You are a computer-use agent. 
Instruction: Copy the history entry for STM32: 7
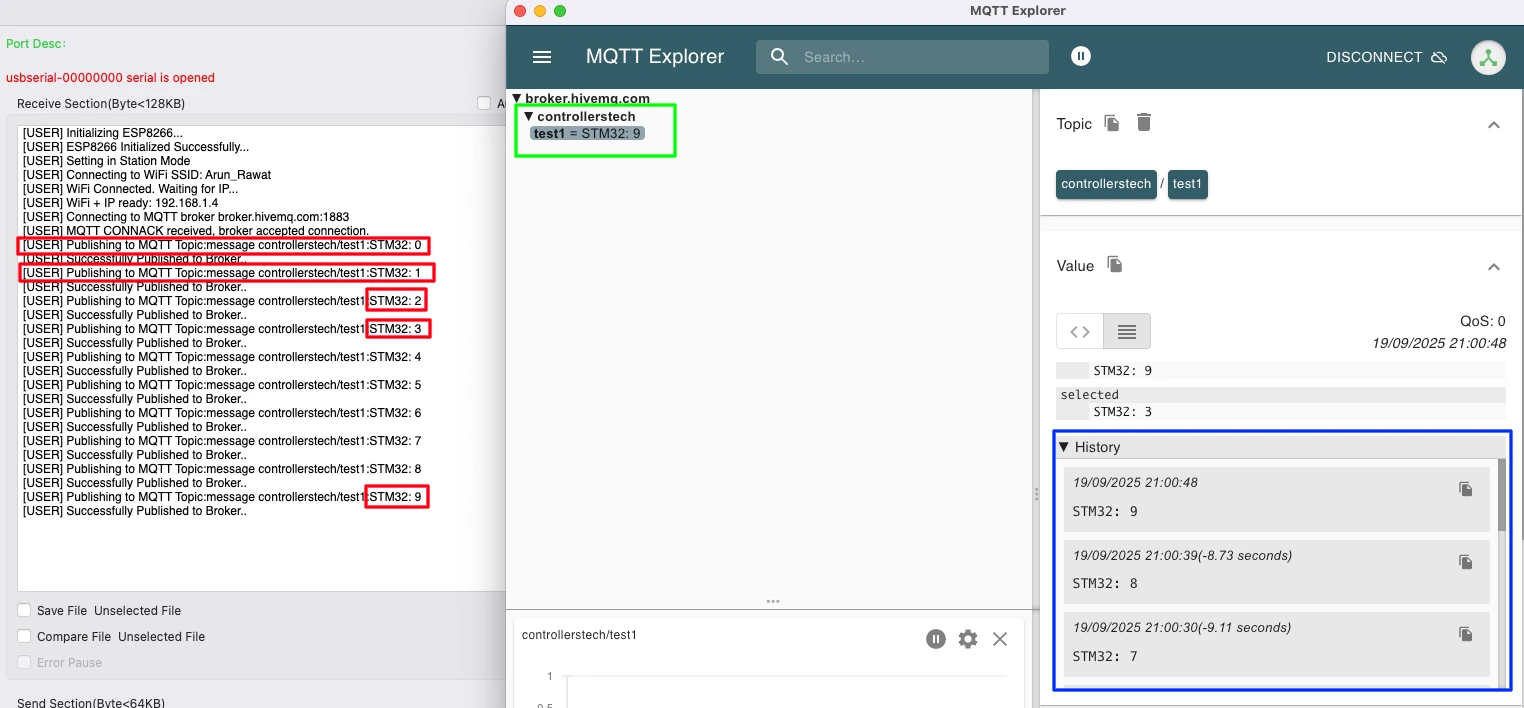coord(1466,634)
